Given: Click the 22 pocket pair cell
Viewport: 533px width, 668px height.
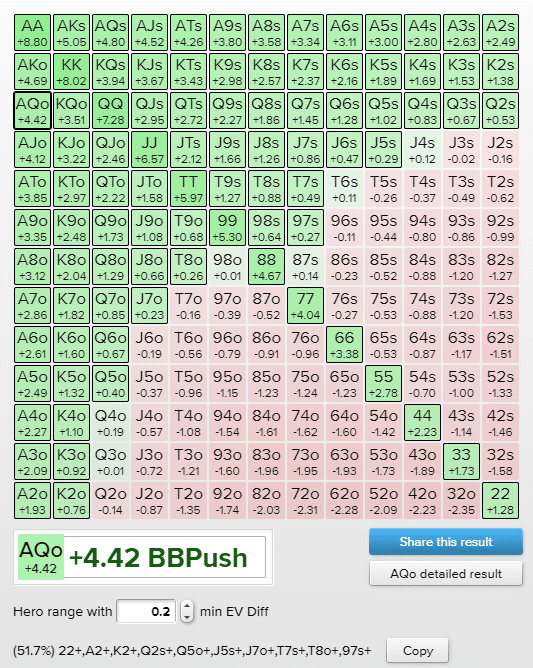Looking at the screenshot, I should click(x=501, y=501).
